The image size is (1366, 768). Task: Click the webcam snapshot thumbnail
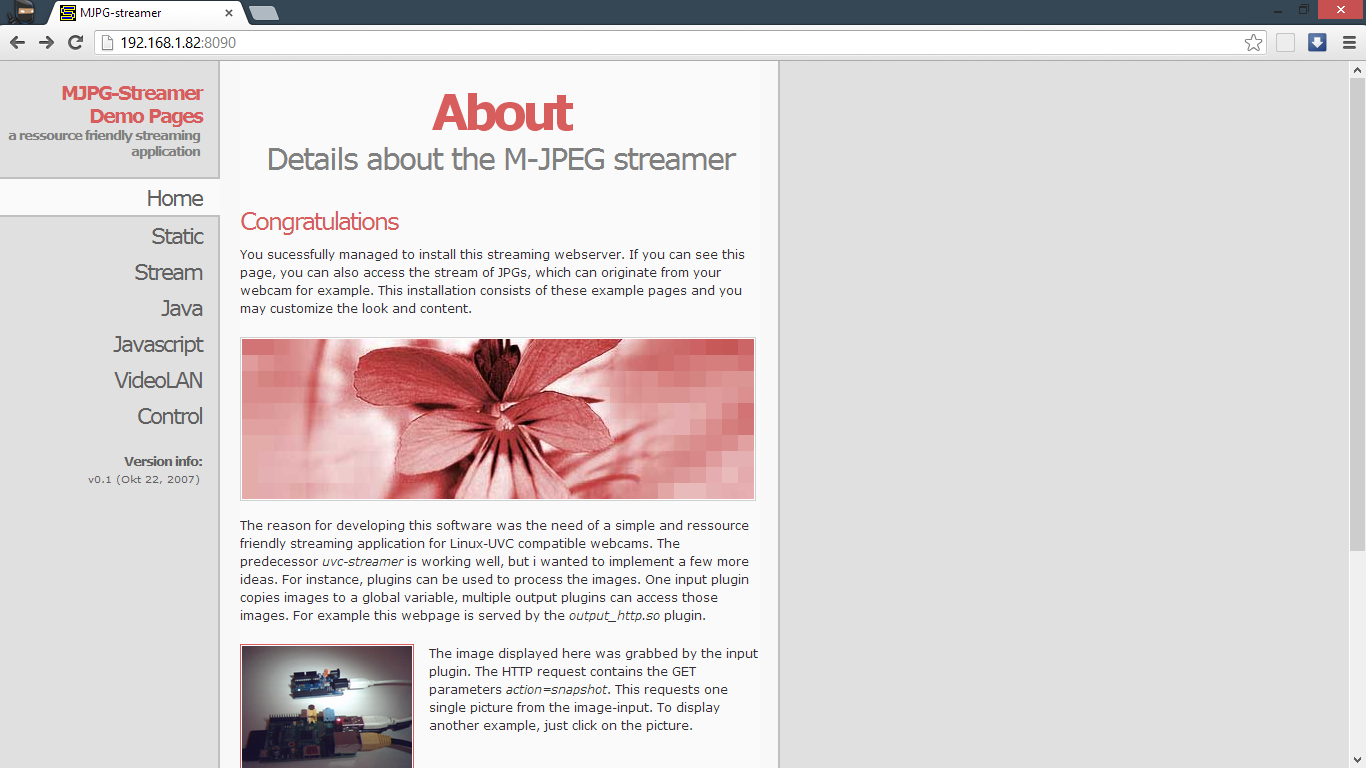tap(327, 706)
